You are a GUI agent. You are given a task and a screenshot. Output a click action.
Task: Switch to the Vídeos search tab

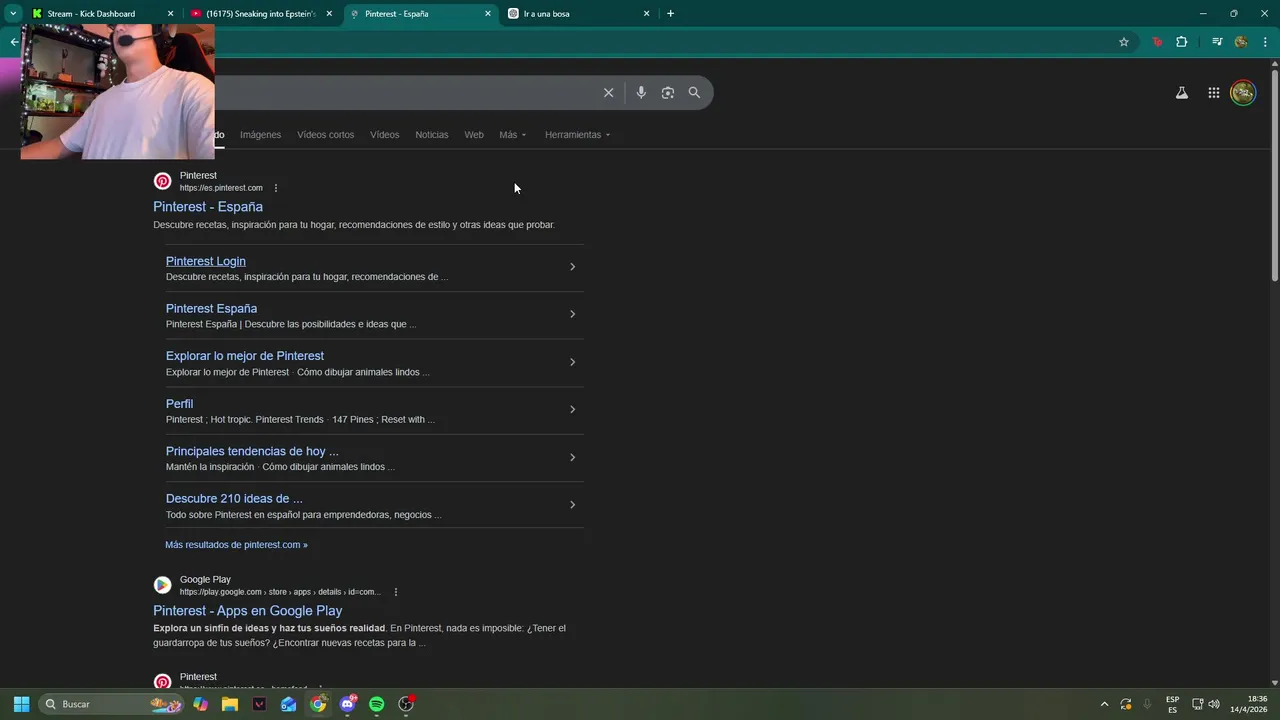(x=384, y=135)
